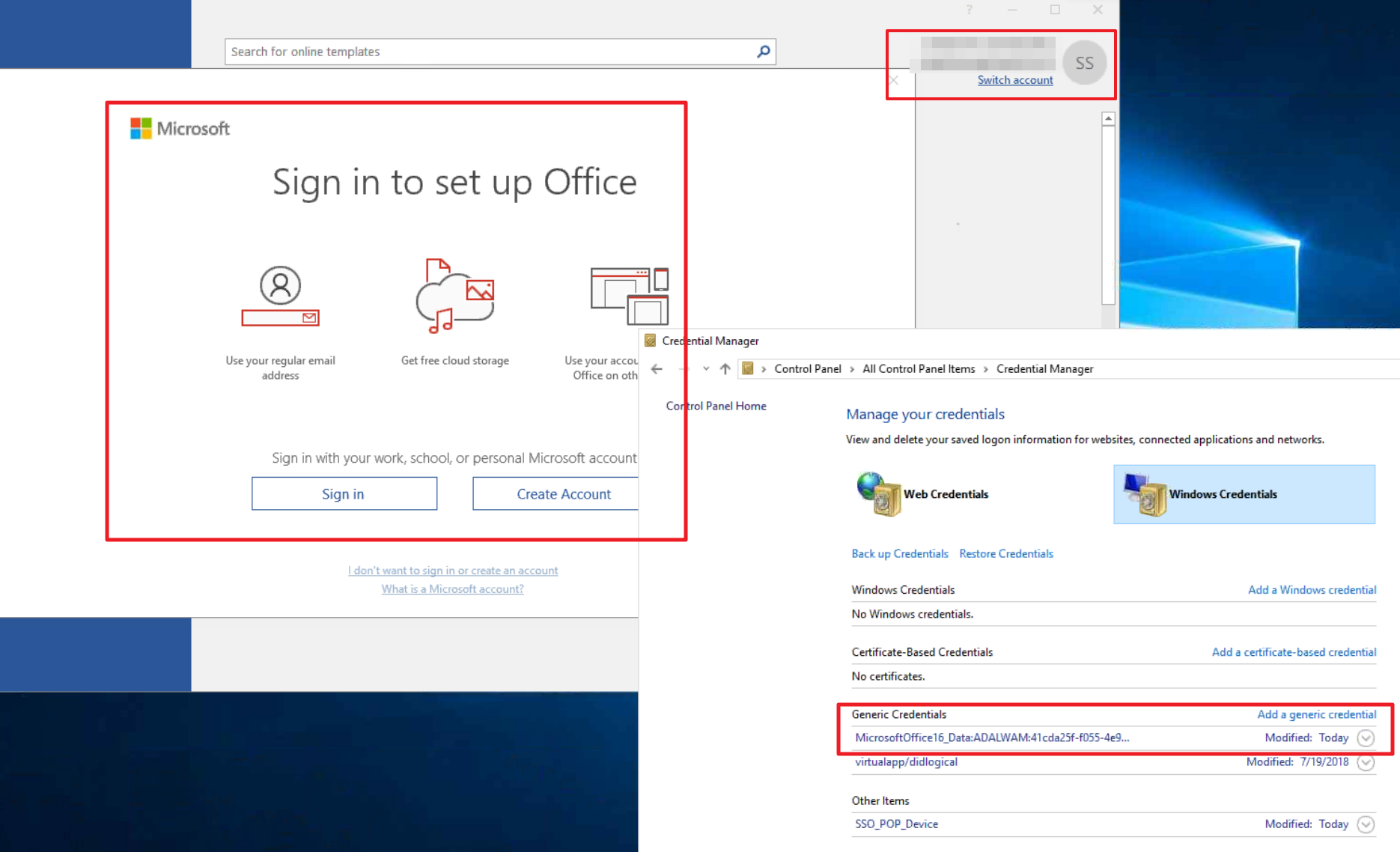Click the free cloud storage illustration icon
The width and height of the screenshot is (1400, 852).
coord(454,296)
